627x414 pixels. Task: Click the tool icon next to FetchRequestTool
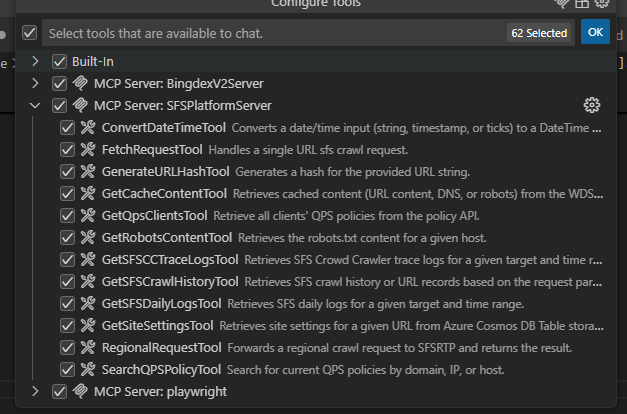coord(88,150)
